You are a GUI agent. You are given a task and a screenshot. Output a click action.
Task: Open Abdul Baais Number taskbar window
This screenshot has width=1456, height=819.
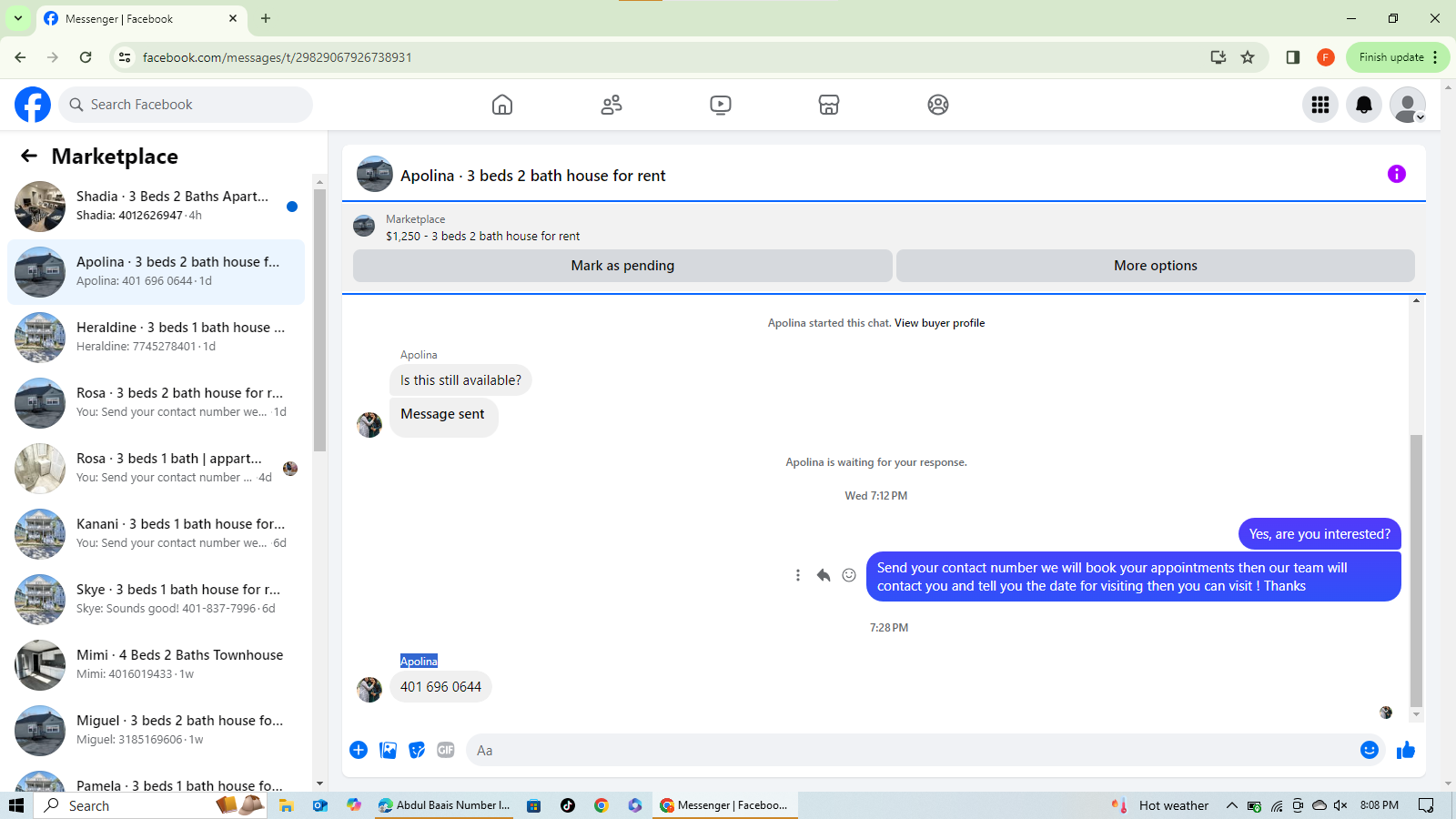pyautogui.click(x=445, y=805)
